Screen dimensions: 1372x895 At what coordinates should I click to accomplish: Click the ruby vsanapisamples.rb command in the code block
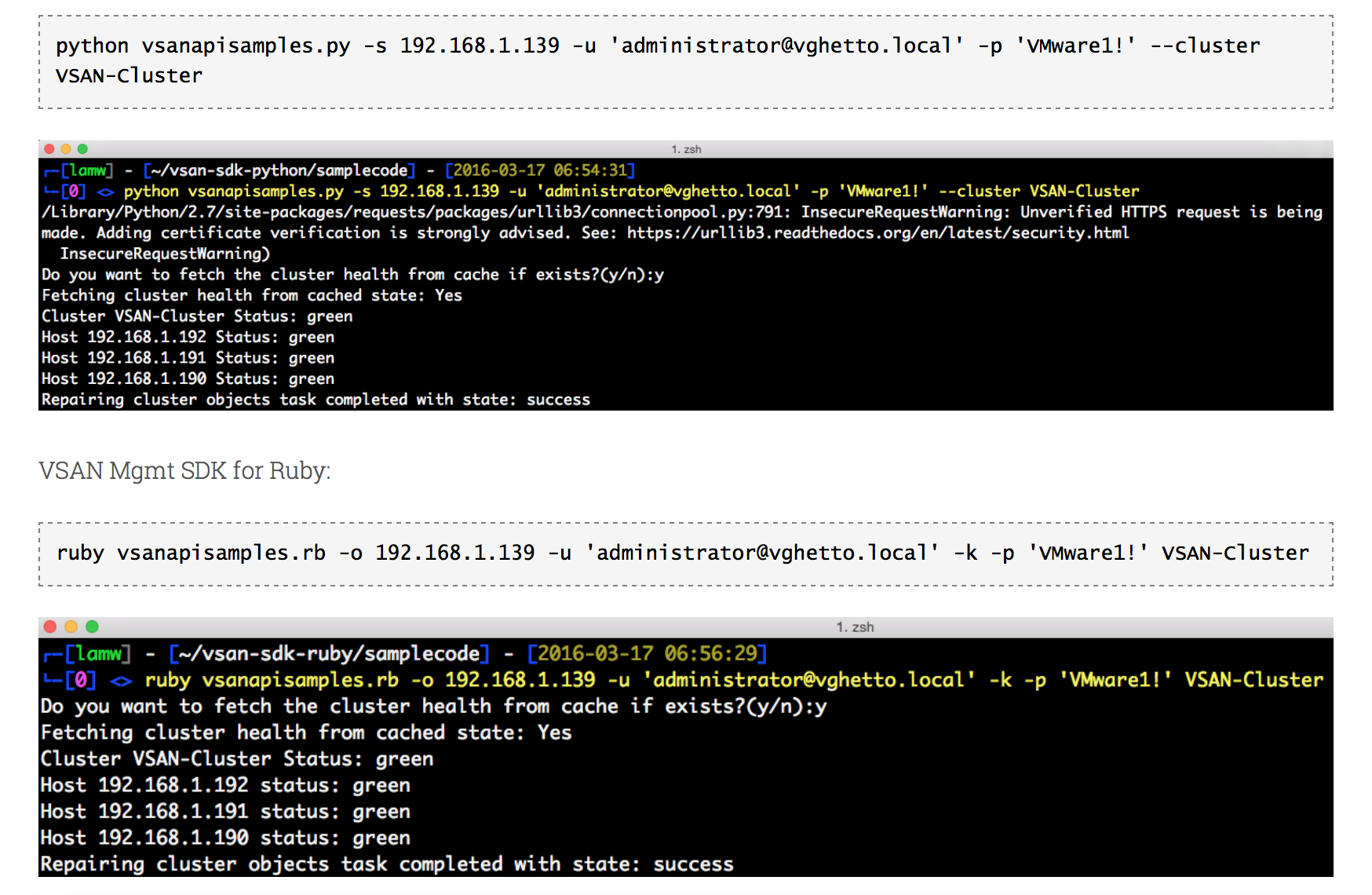(683, 553)
